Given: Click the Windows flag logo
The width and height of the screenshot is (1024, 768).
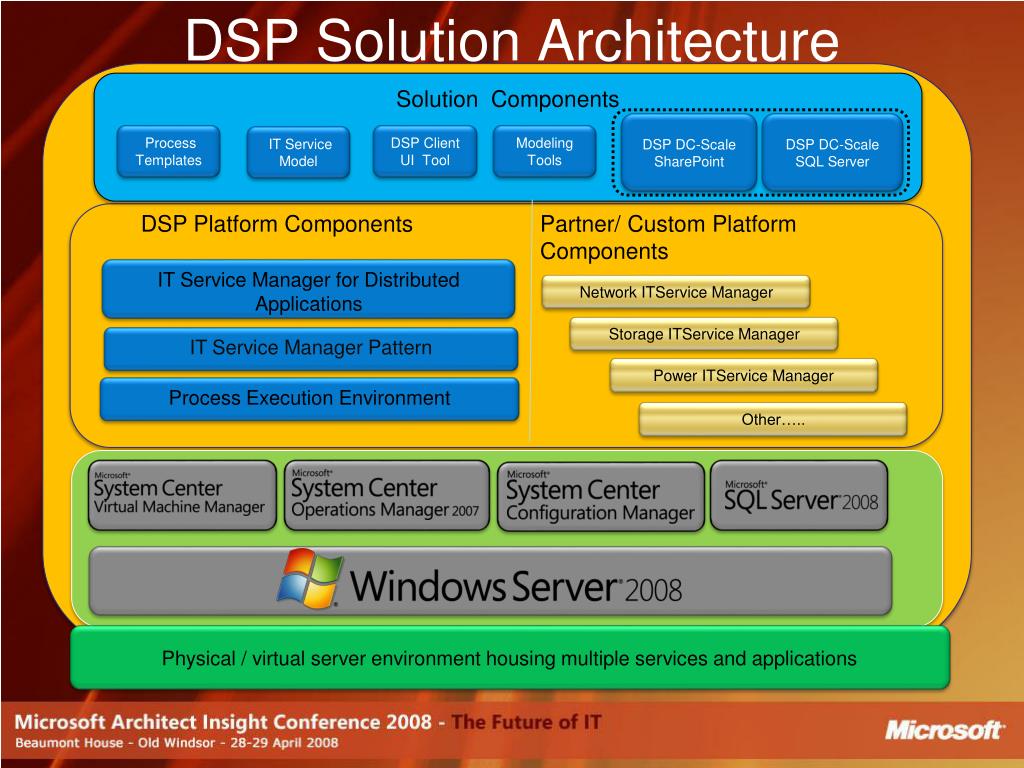Looking at the screenshot, I should pos(310,578).
